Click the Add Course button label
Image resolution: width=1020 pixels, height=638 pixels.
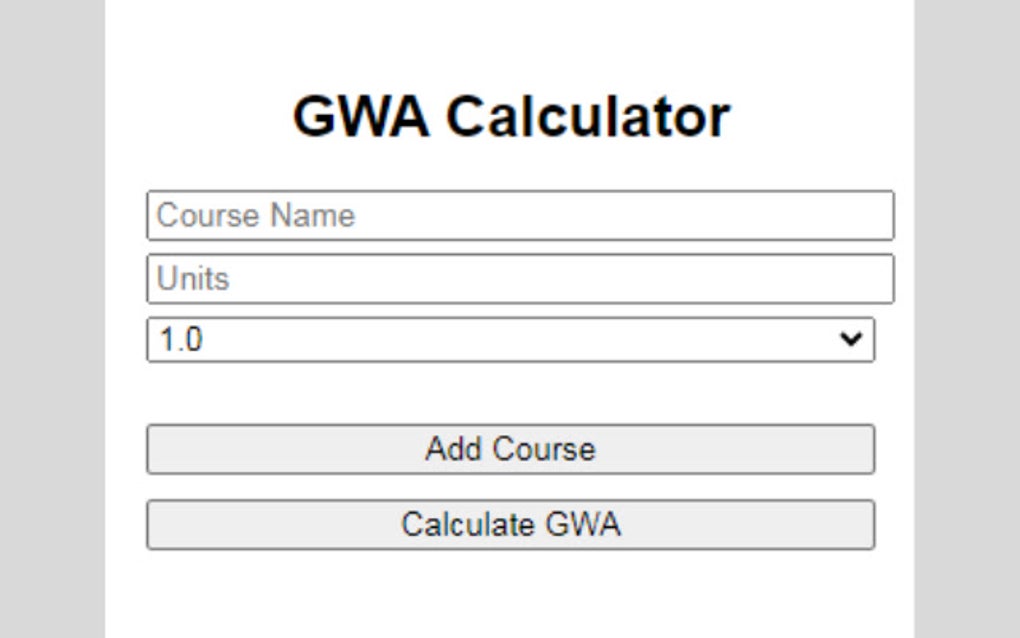(510, 449)
